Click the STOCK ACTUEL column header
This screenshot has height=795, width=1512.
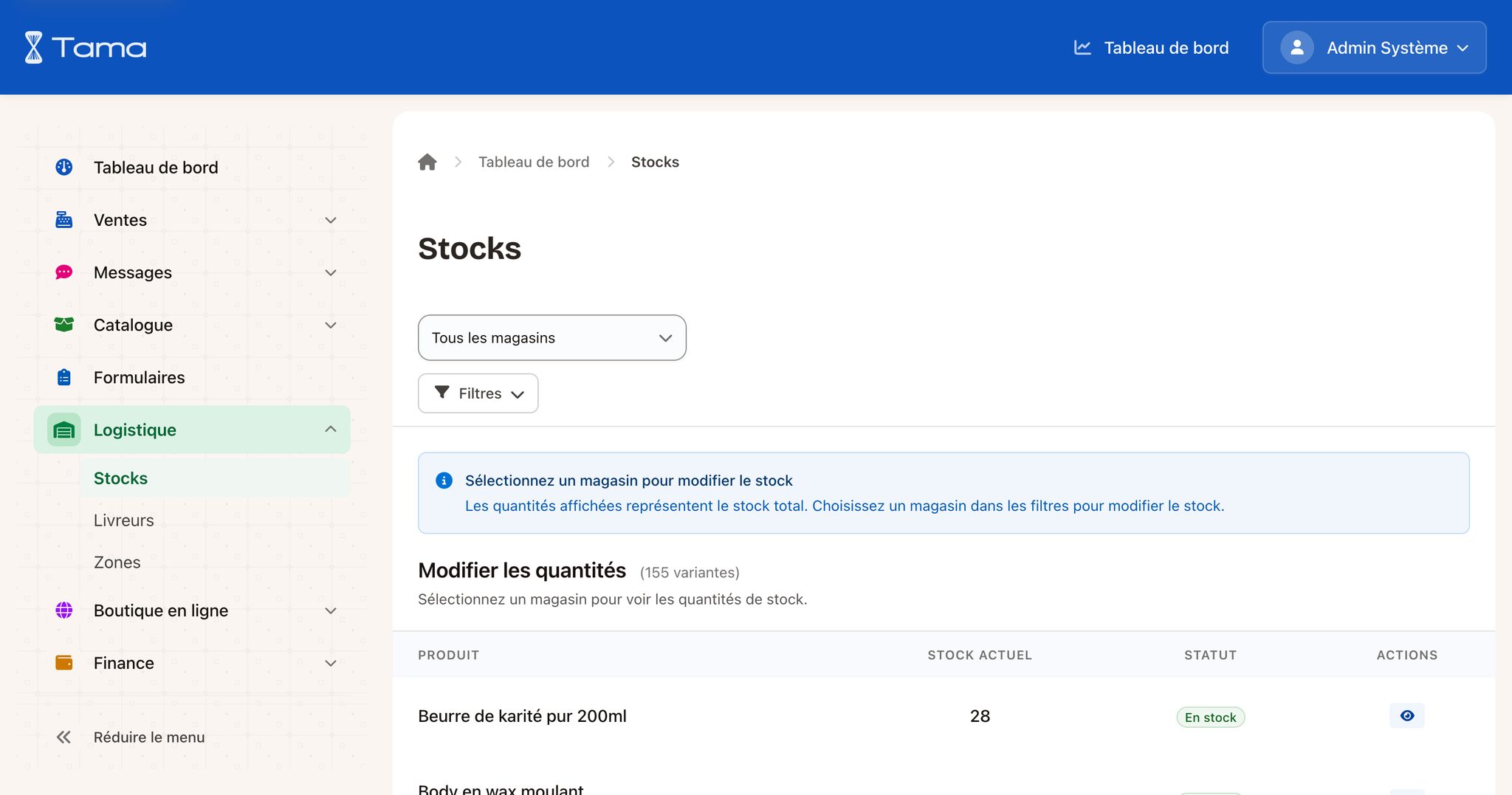[x=980, y=655]
